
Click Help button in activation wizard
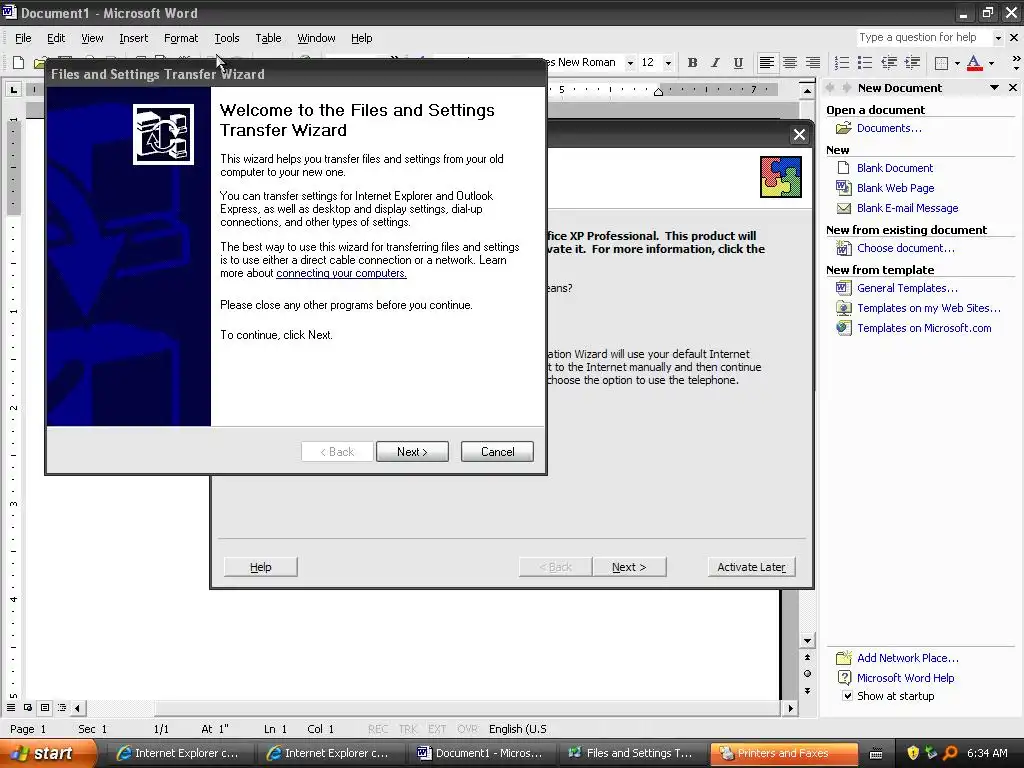[x=261, y=567]
